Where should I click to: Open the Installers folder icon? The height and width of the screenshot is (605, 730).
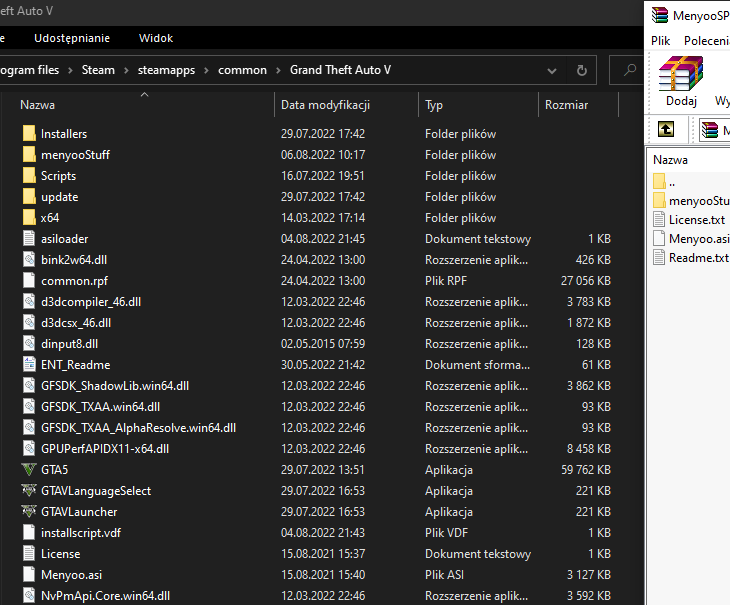coord(29,134)
